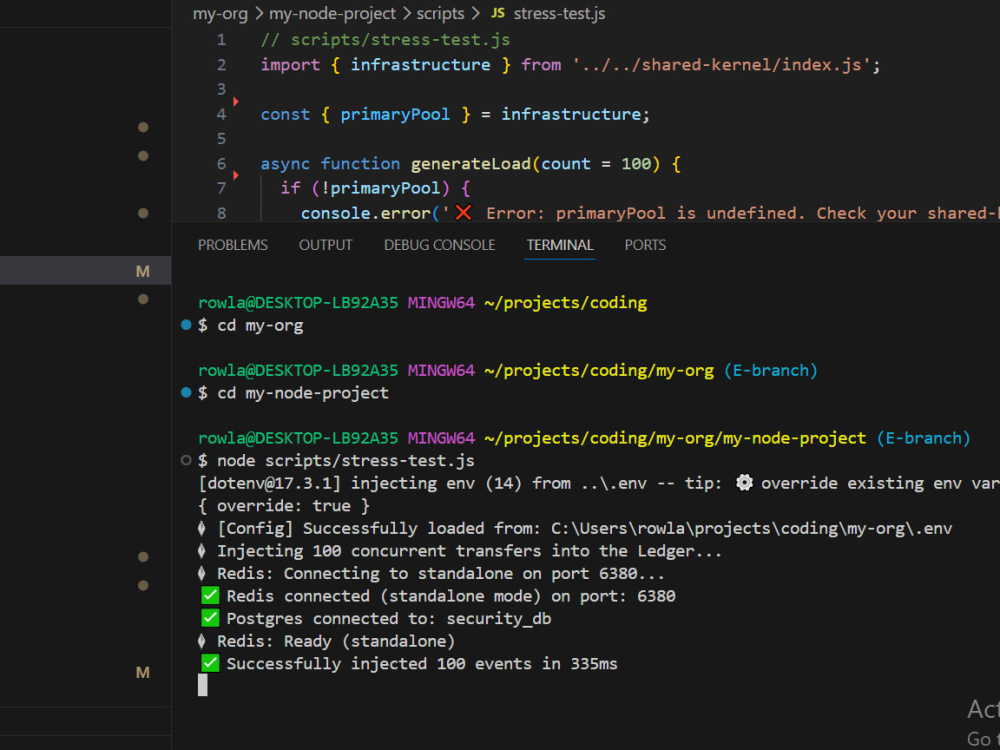
Task: Click the 'infrastructure' identifier in the import line
Action: [x=420, y=64]
